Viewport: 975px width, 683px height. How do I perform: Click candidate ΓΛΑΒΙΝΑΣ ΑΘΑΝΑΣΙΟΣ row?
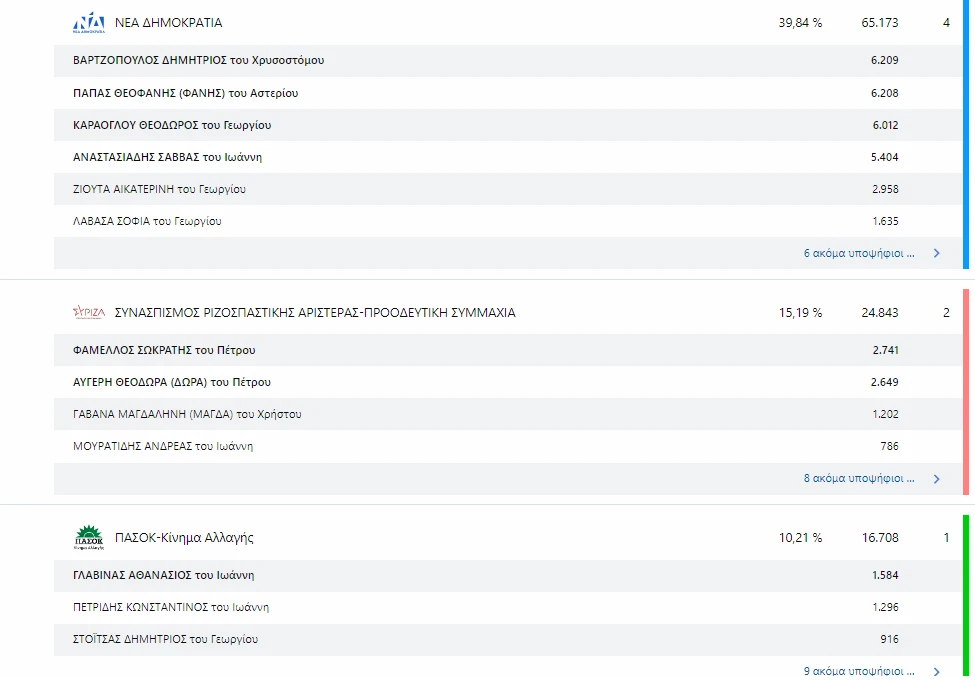tap(163, 575)
